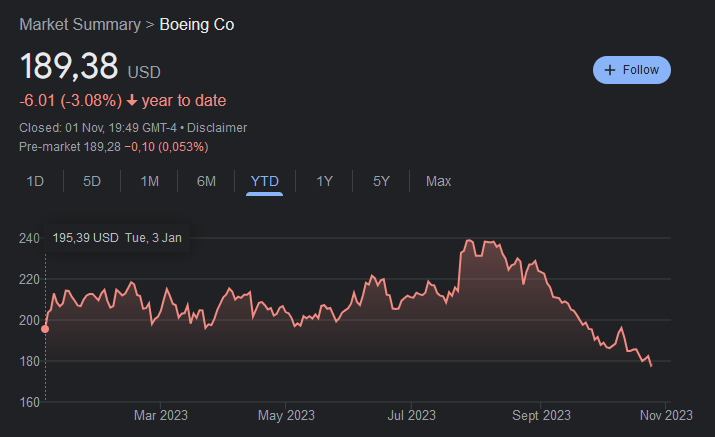Viewport: 715px width, 437px height.
Task: Select the 5D time range tab
Action: tap(92, 181)
